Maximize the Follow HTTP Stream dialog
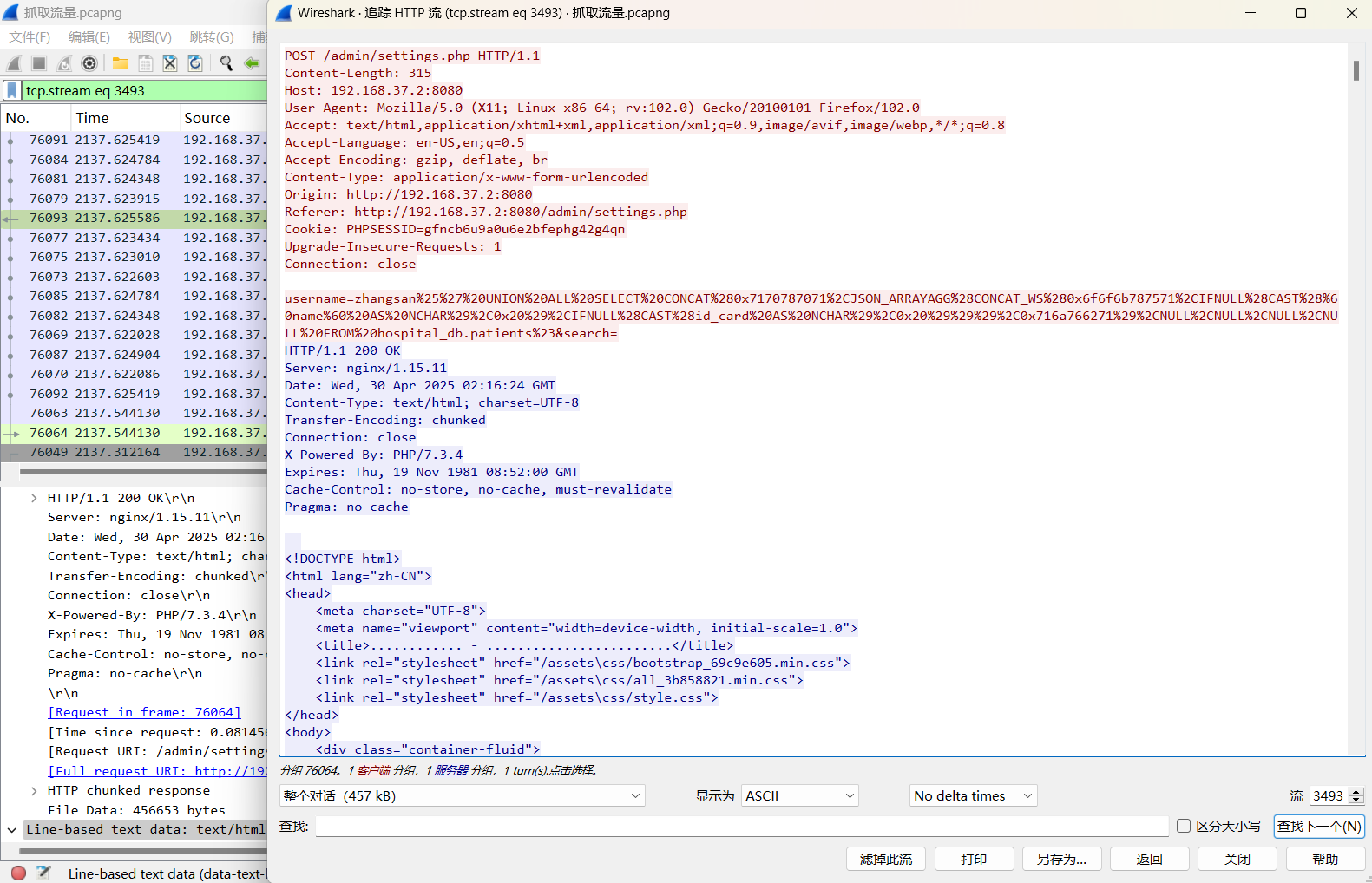Image resolution: width=1372 pixels, height=883 pixels. [1301, 13]
